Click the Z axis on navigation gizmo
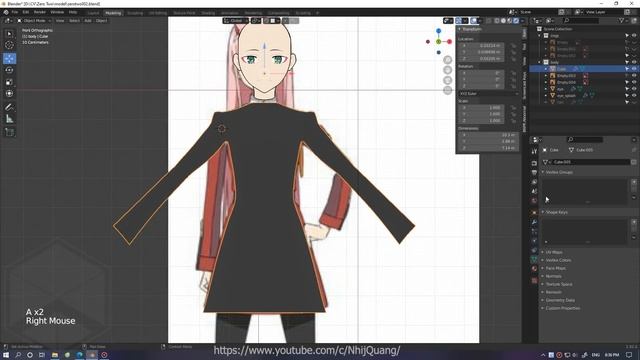 coord(438,31)
